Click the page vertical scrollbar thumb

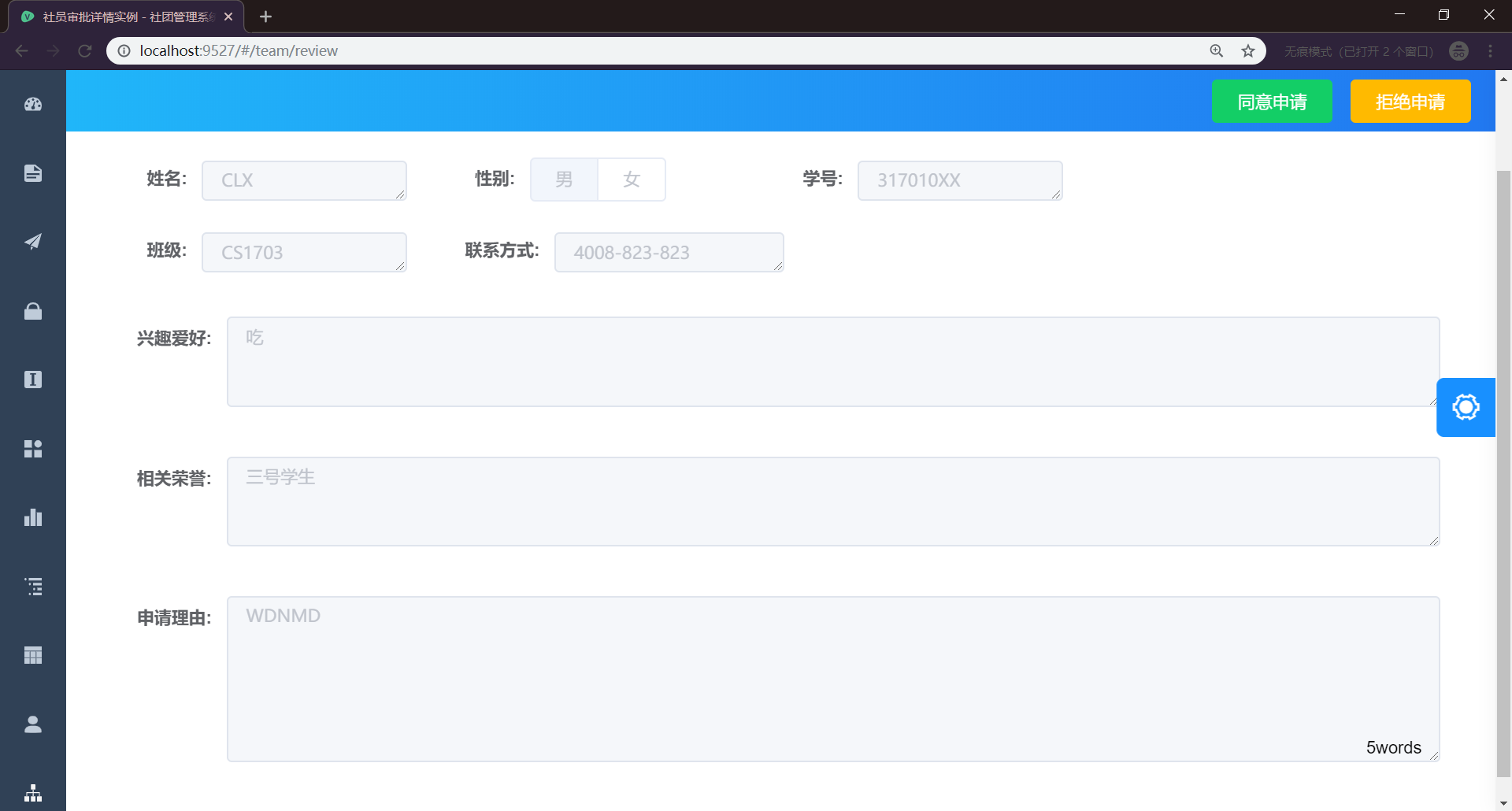[x=1503, y=472]
